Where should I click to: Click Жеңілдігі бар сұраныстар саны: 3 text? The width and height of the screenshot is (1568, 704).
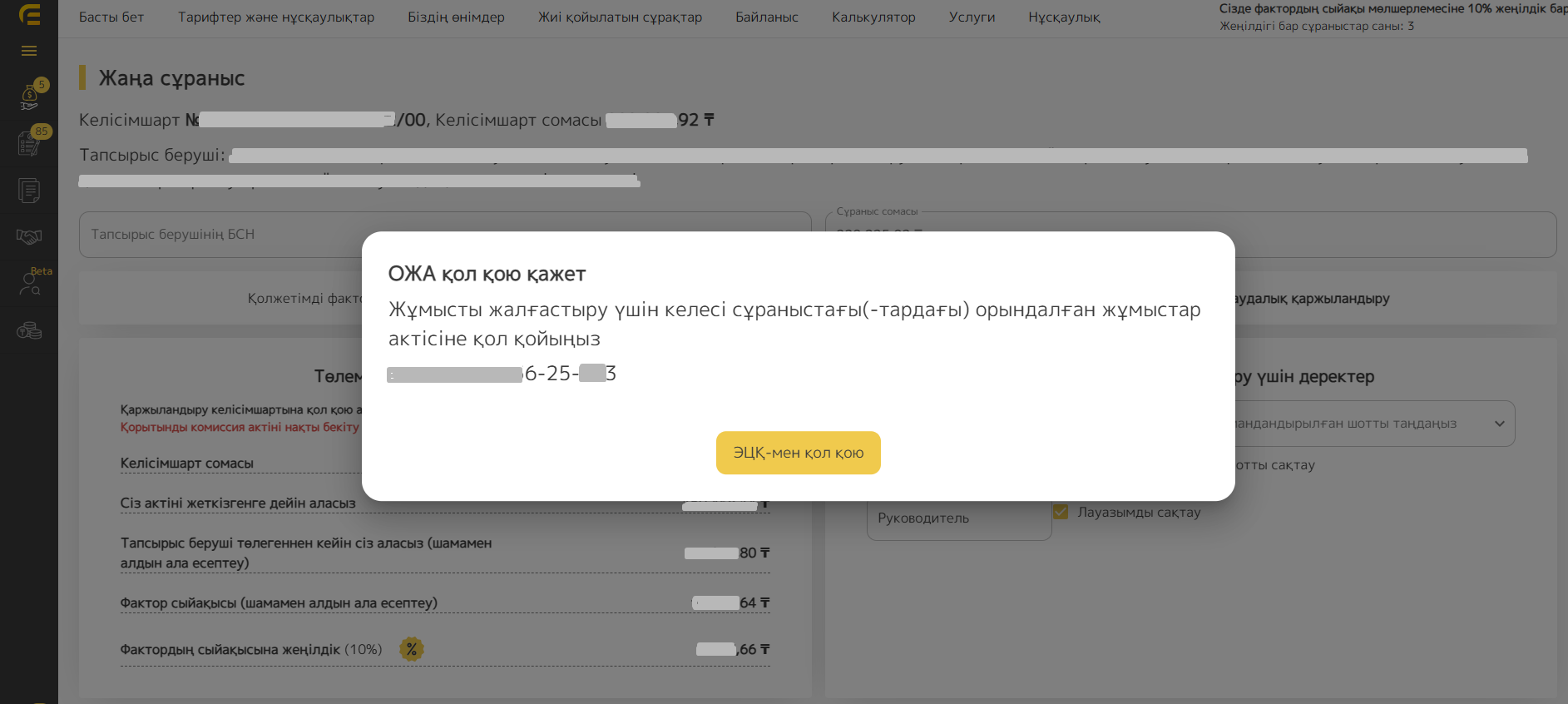point(1317,26)
